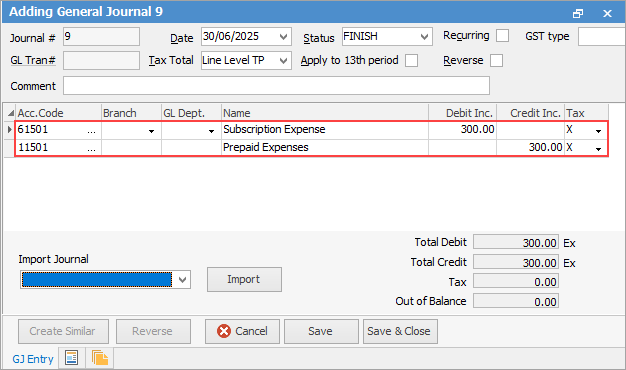Click the Import button
This screenshot has width=626, height=370.
244,279
